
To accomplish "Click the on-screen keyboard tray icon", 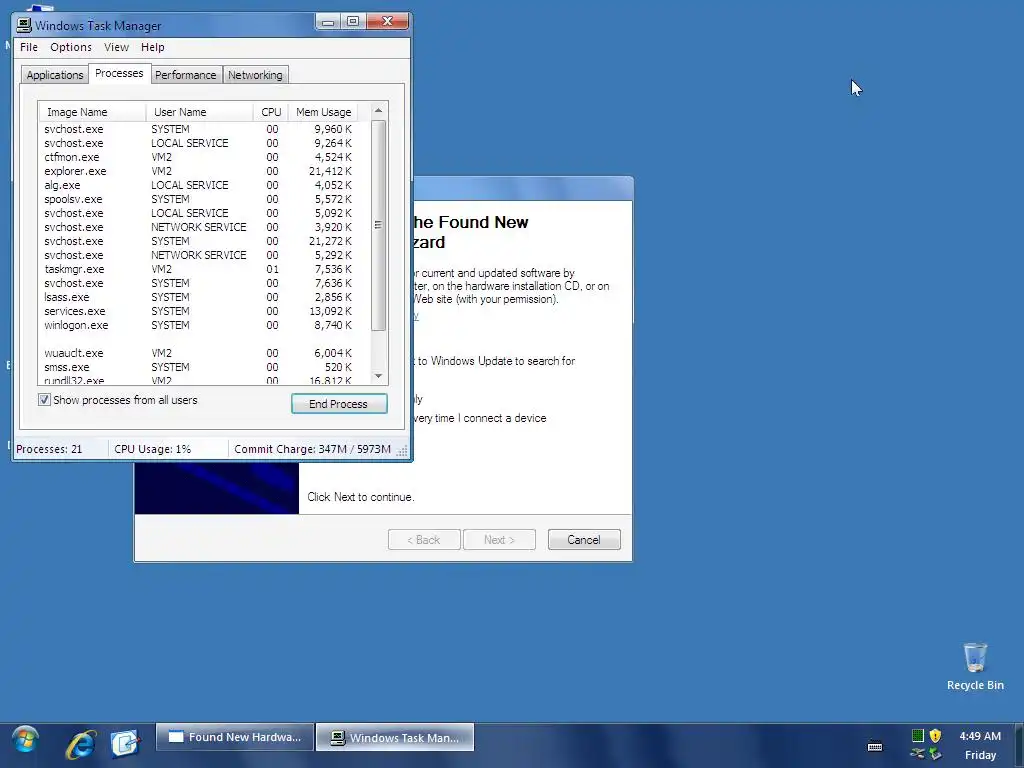I will tap(874, 746).
